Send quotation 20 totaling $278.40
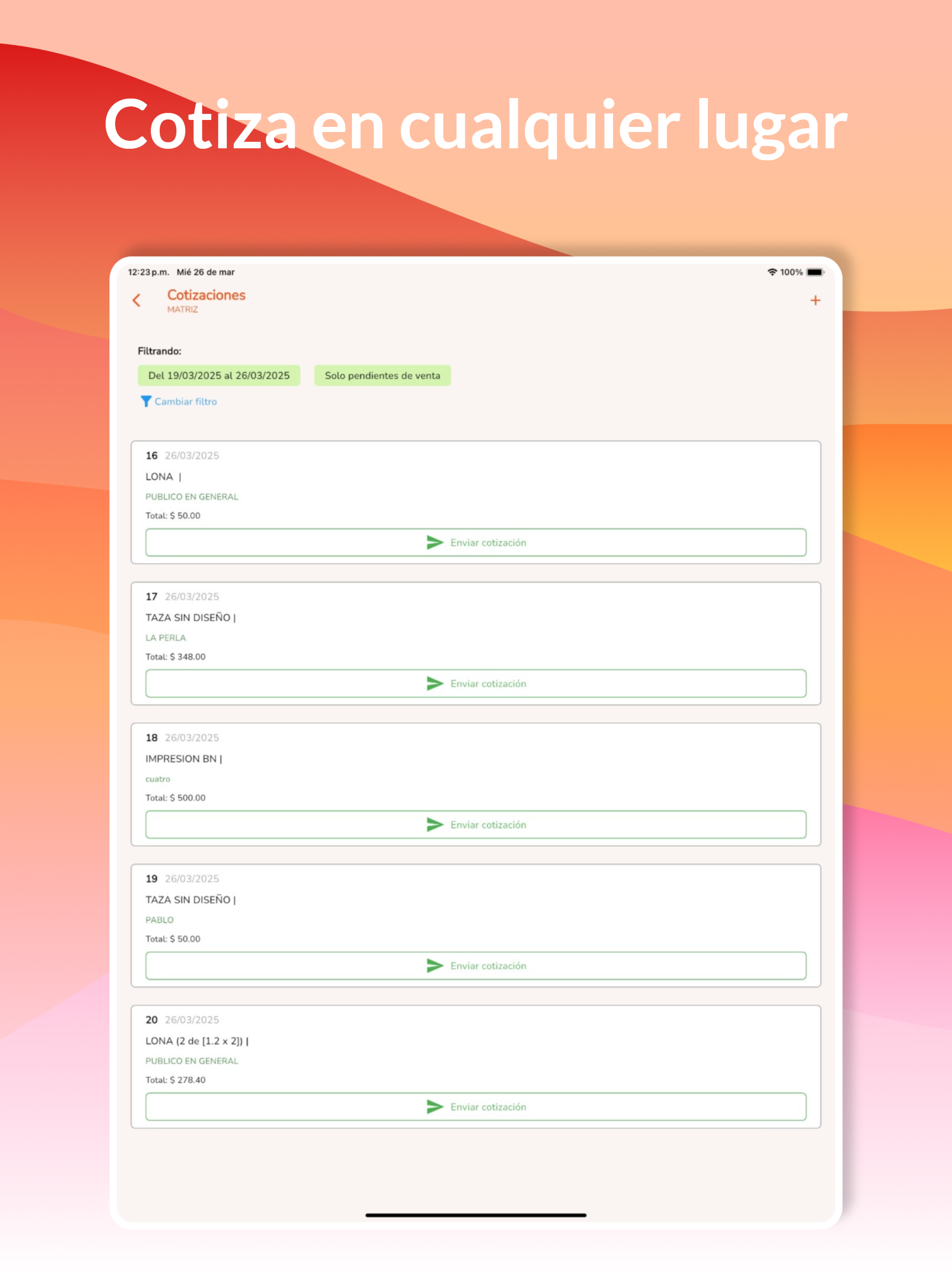The image size is (952, 1270). point(476,1106)
